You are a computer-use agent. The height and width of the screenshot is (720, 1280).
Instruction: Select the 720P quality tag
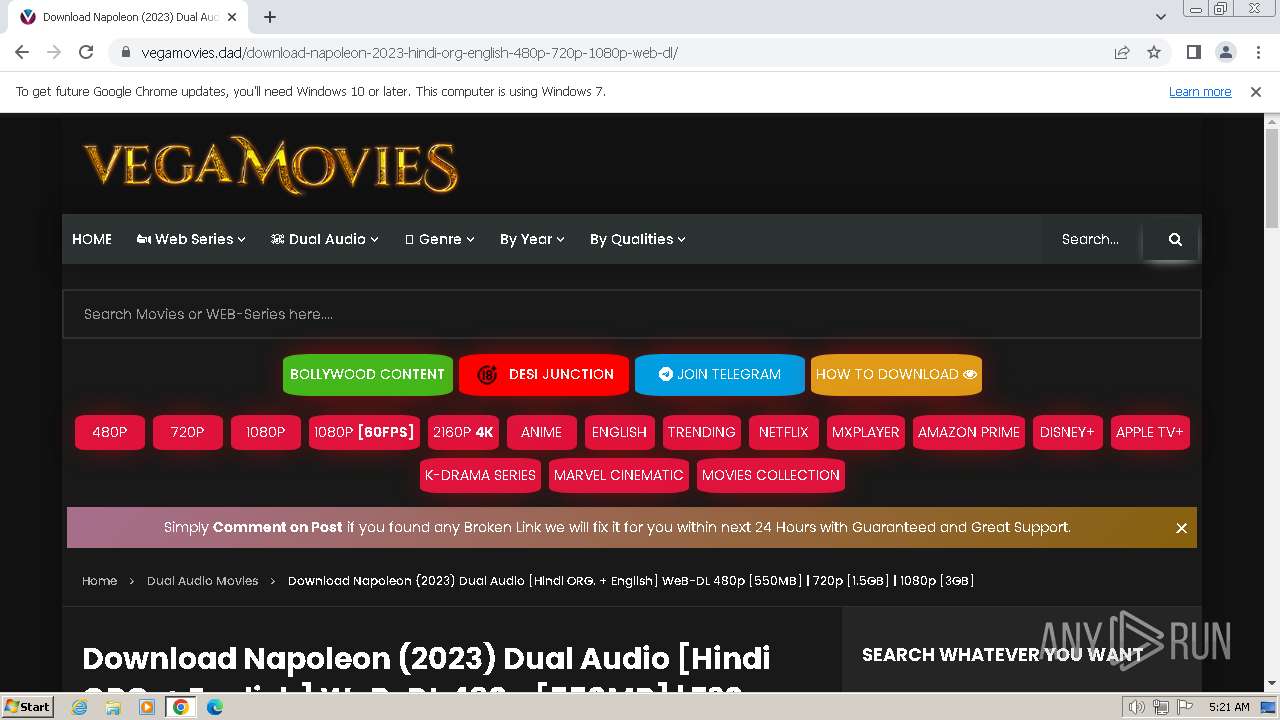point(188,432)
